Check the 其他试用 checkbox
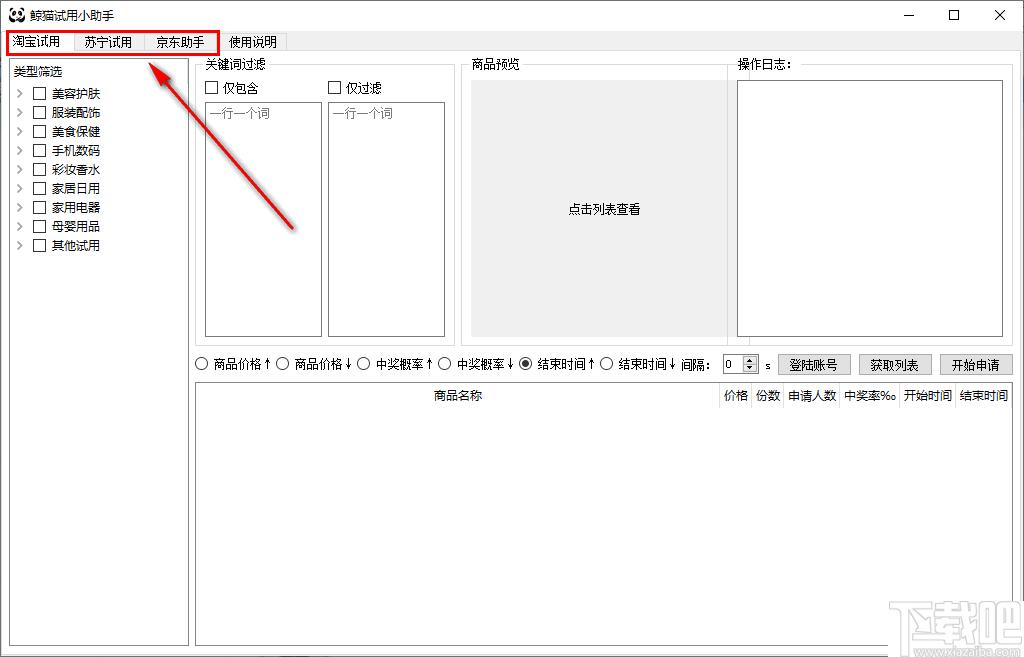The image size is (1024, 657). tap(39, 245)
